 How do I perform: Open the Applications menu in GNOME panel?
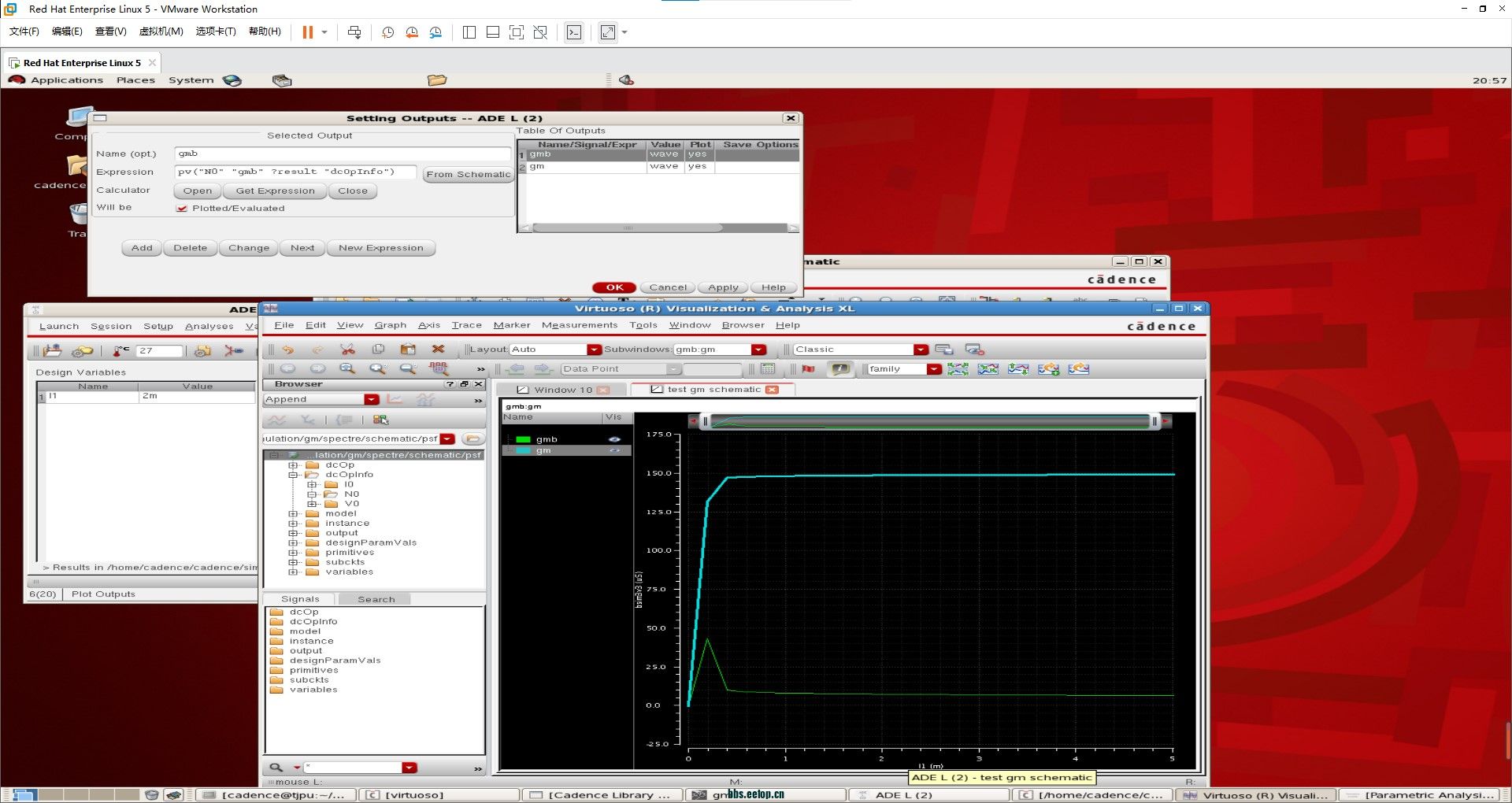(67, 80)
